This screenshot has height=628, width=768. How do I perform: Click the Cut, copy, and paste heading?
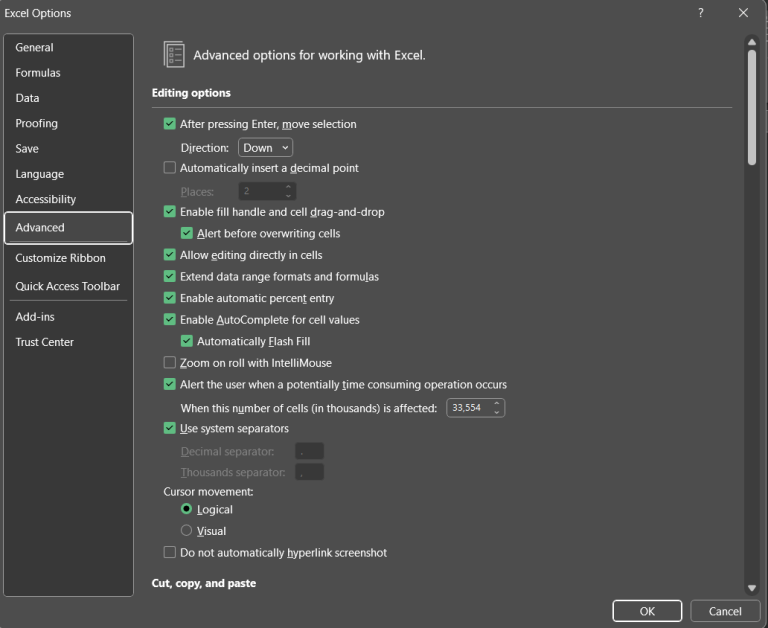[204, 583]
